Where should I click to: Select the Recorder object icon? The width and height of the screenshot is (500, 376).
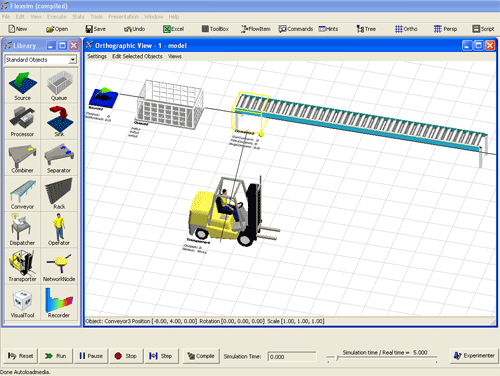click(59, 302)
